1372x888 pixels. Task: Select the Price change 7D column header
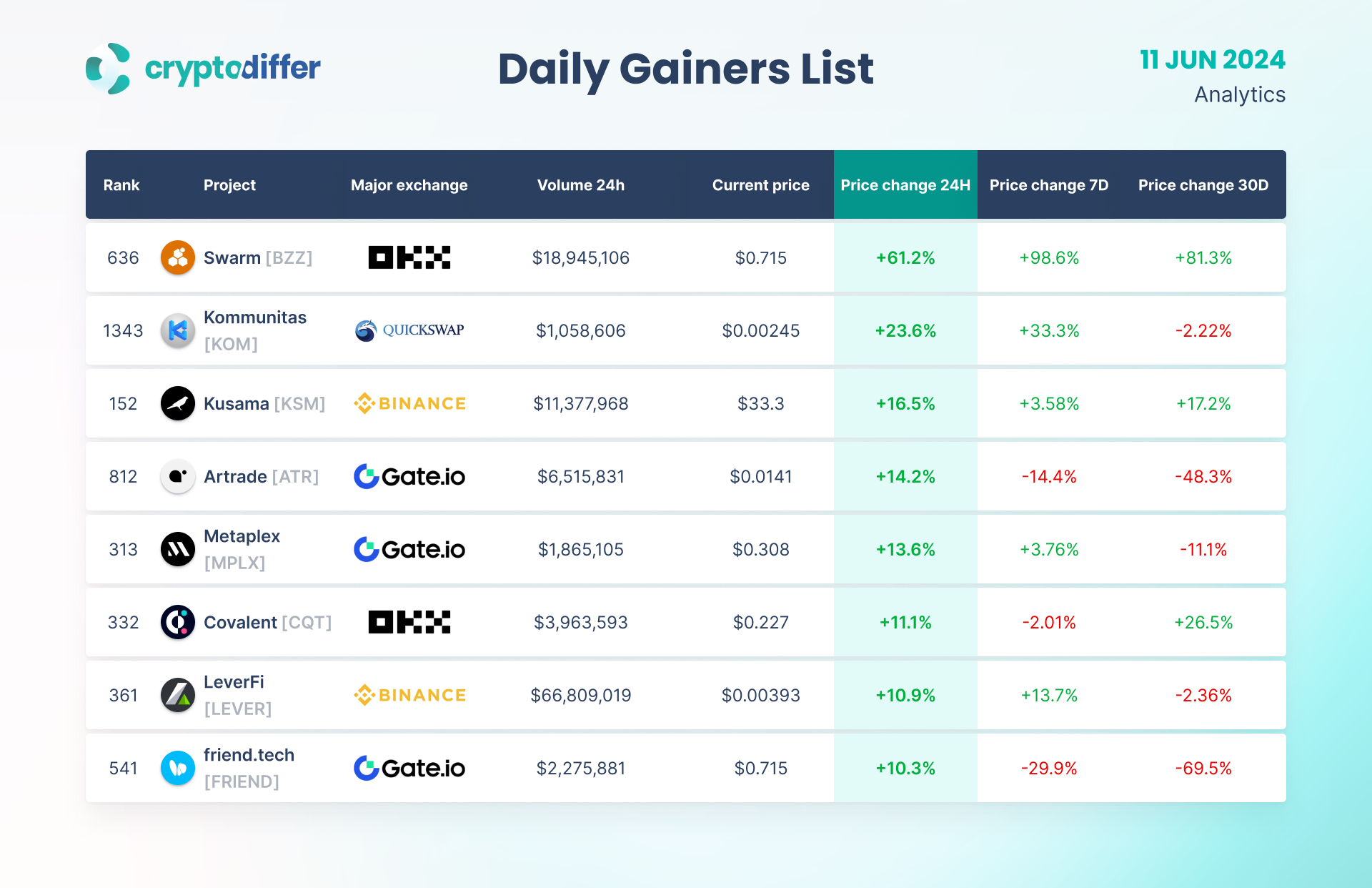(x=1049, y=185)
